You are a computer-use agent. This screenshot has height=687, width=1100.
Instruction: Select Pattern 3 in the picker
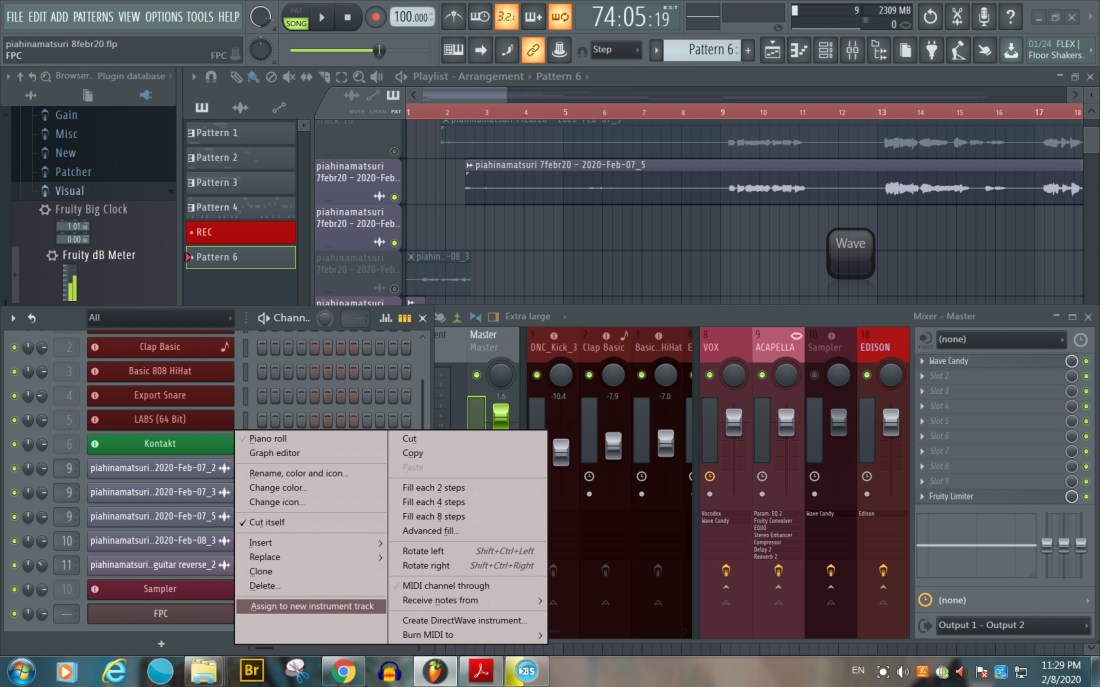tap(240, 183)
